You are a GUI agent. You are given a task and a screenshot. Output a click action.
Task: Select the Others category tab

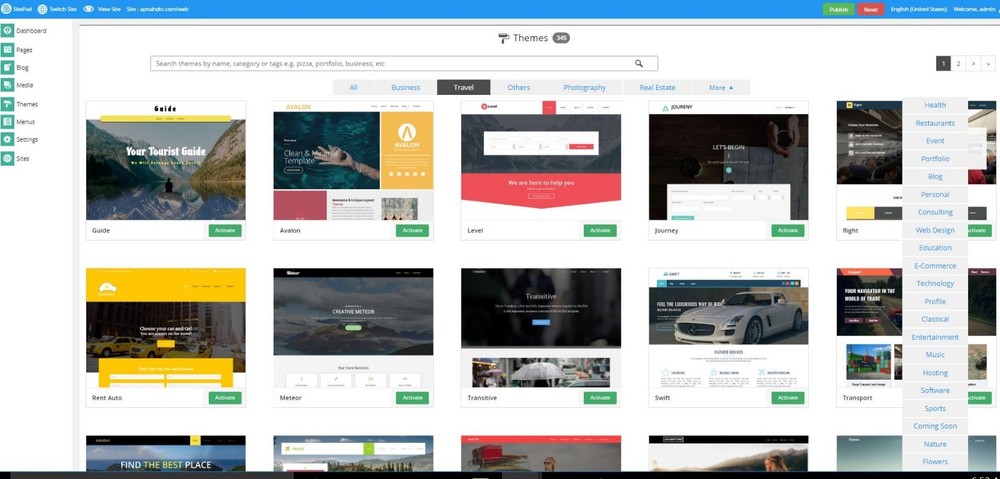518,87
